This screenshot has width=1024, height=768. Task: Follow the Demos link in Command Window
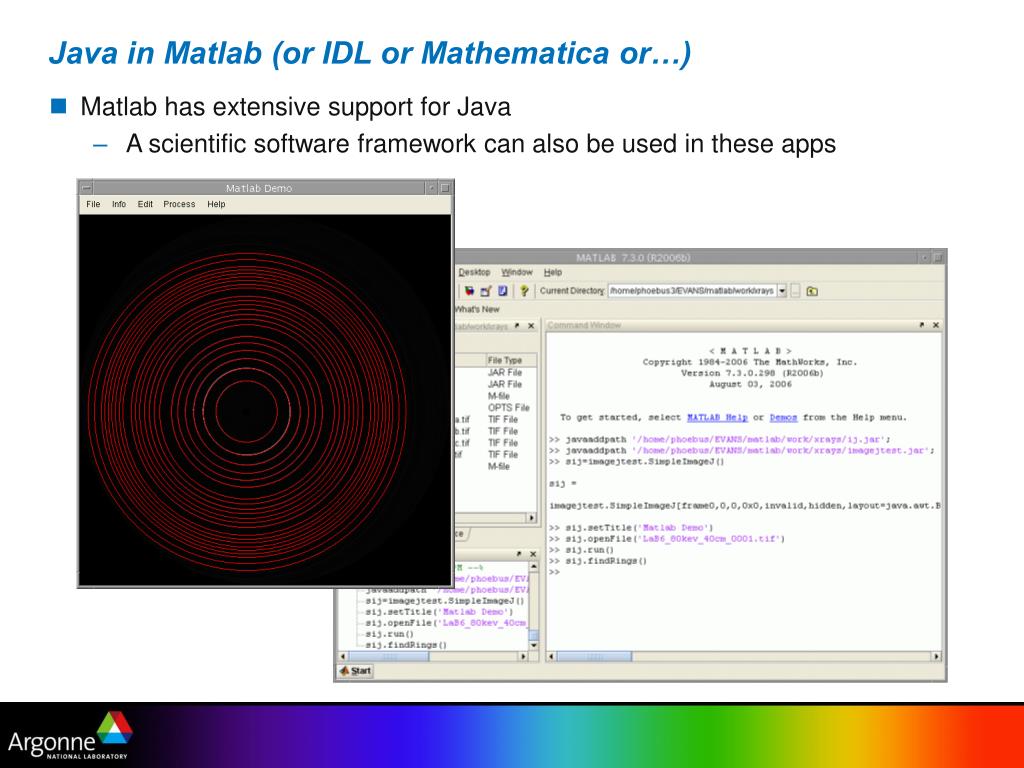783,417
